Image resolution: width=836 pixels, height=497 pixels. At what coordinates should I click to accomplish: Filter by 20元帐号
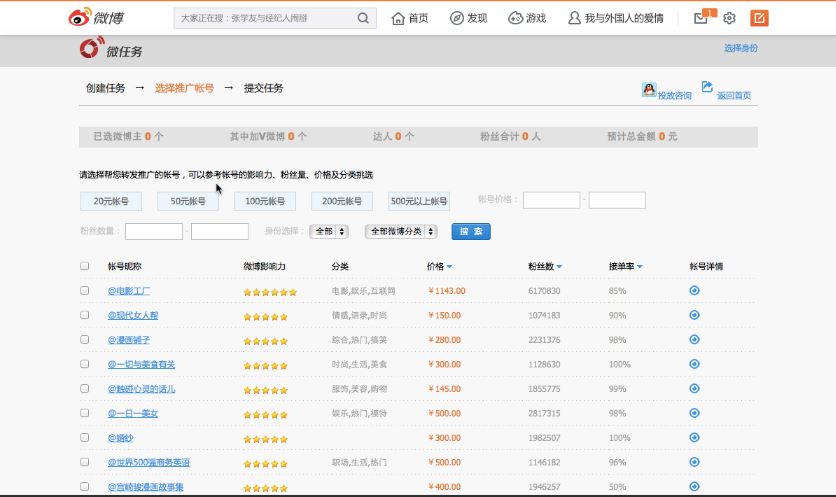(111, 201)
